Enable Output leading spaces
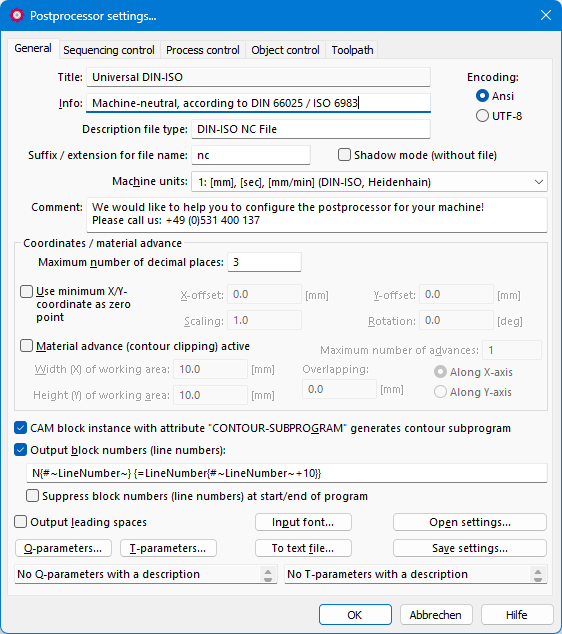This screenshot has height=634, width=562. coord(21,522)
